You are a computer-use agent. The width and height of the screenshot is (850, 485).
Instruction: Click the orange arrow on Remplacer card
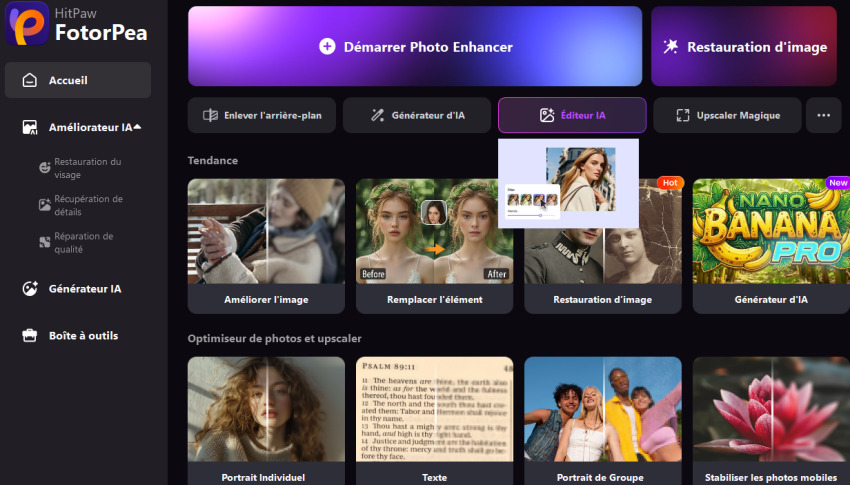point(434,249)
